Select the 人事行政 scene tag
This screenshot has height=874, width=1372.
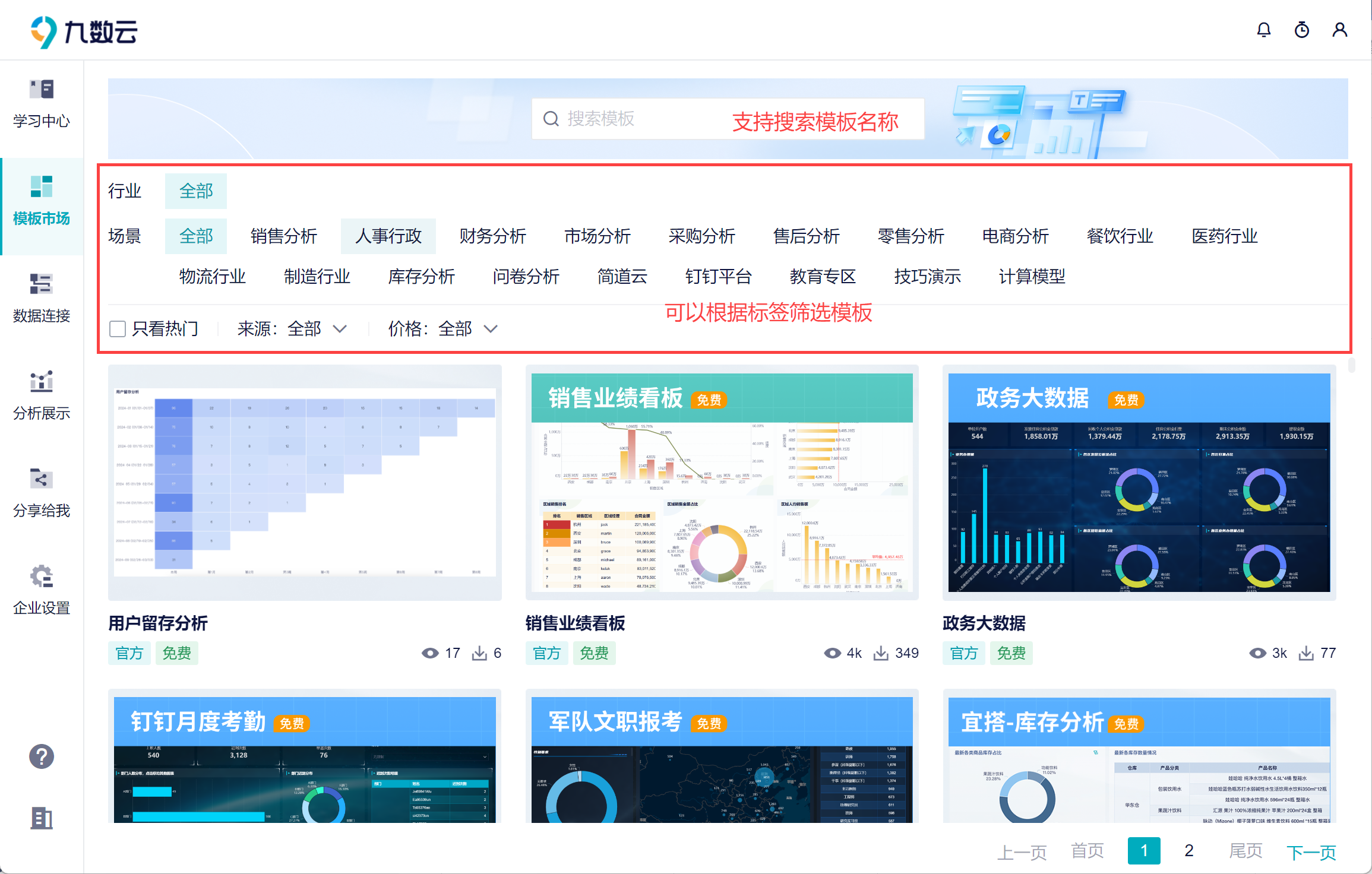tap(388, 236)
